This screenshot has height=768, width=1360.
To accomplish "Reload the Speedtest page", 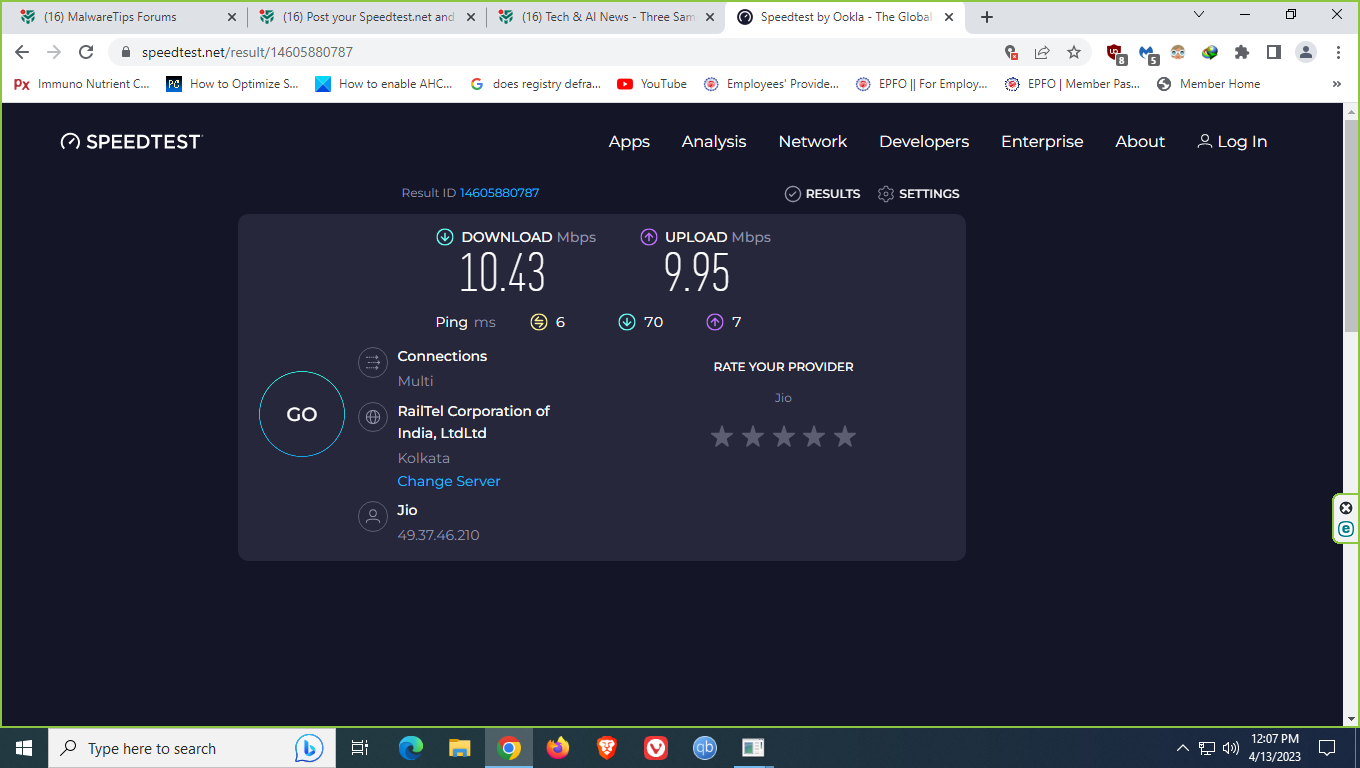I will [x=86, y=52].
